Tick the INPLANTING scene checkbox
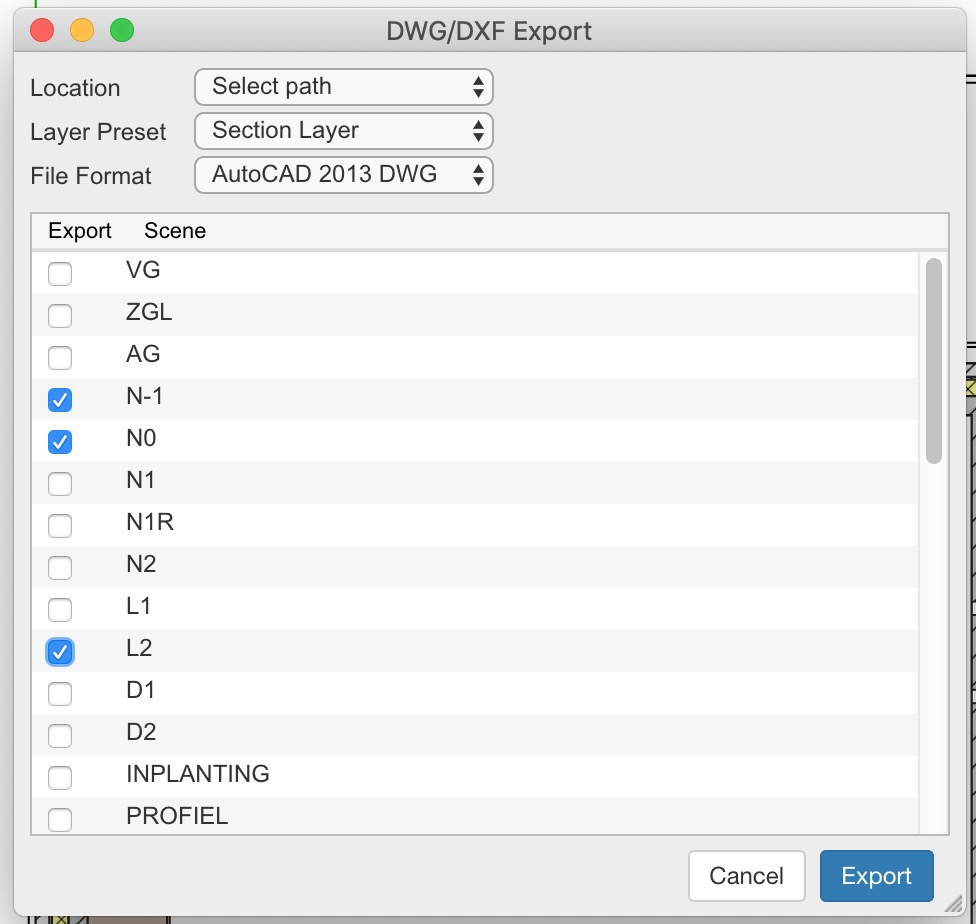 click(60, 778)
